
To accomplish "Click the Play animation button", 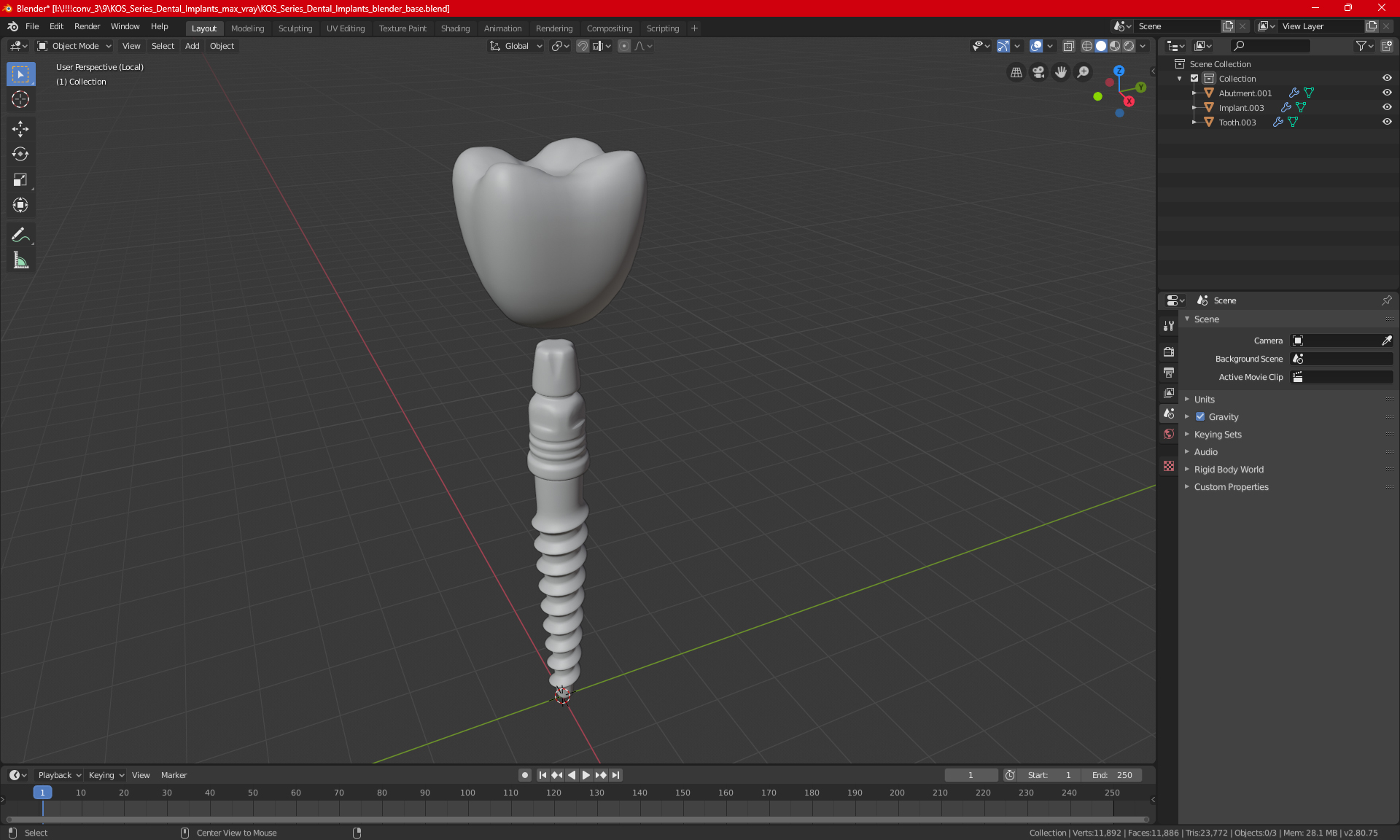I will pos(586,775).
